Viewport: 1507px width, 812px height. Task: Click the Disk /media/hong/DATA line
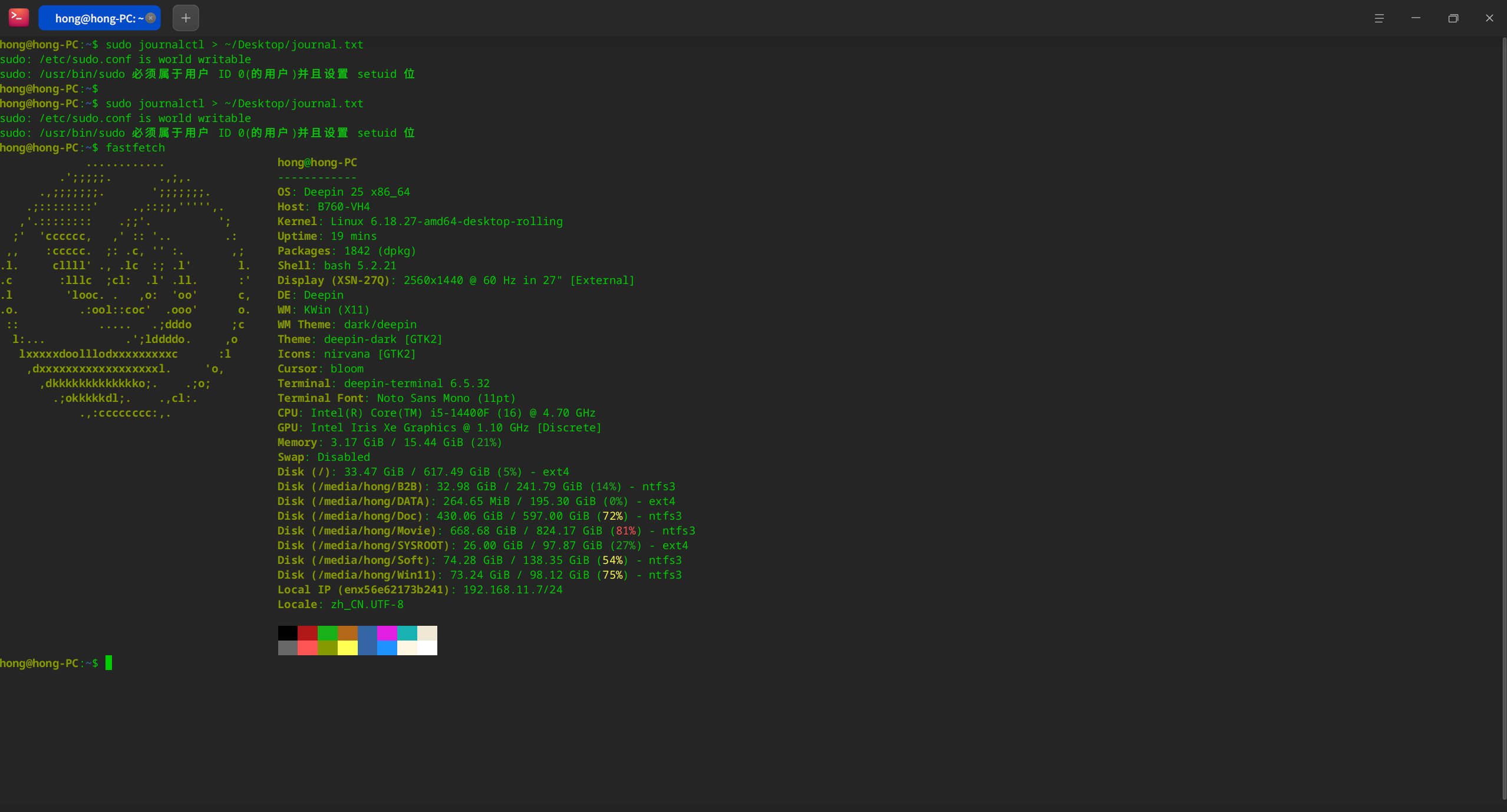coord(476,501)
